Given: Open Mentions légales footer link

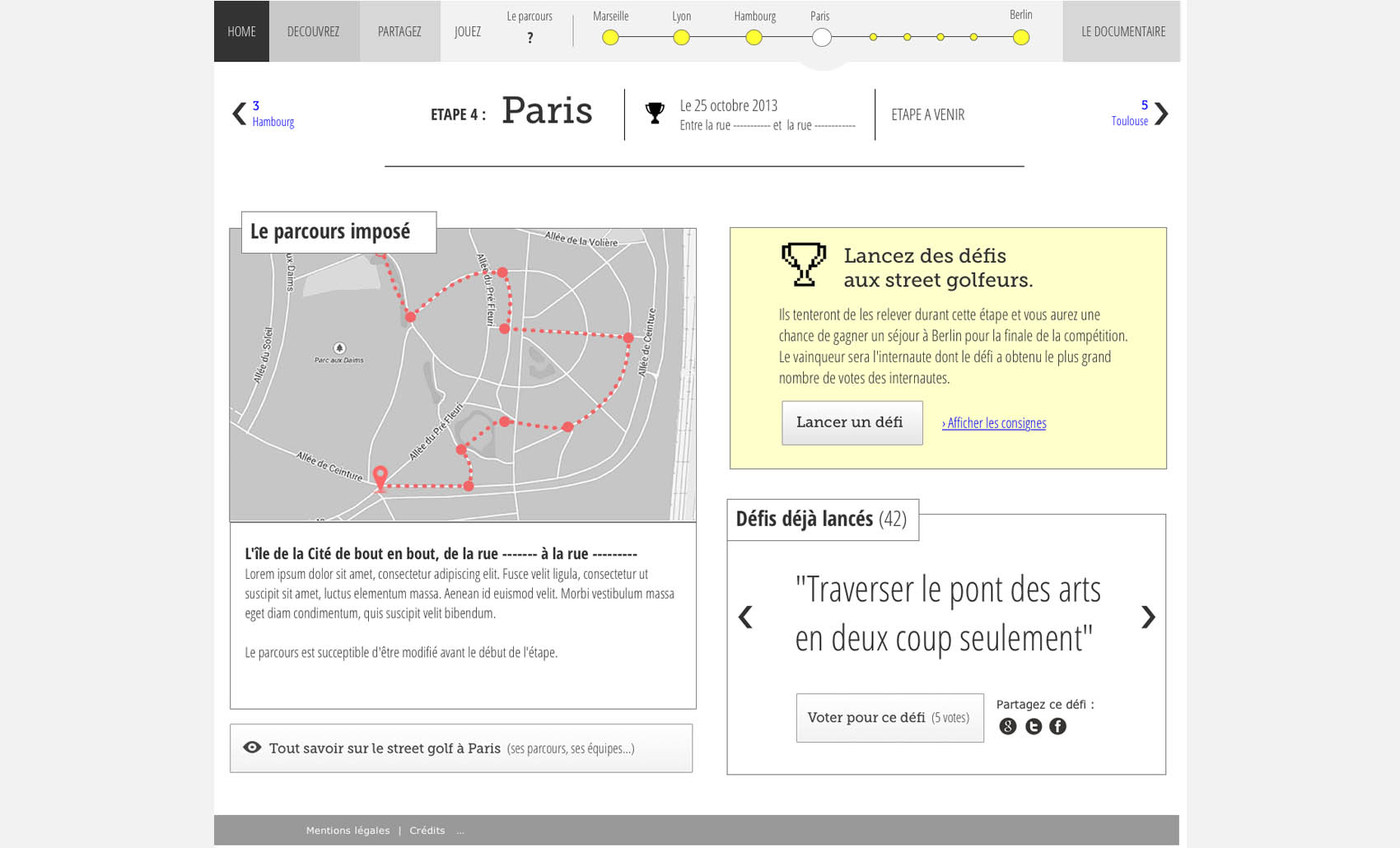Looking at the screenshot, I should coord(348,830).
